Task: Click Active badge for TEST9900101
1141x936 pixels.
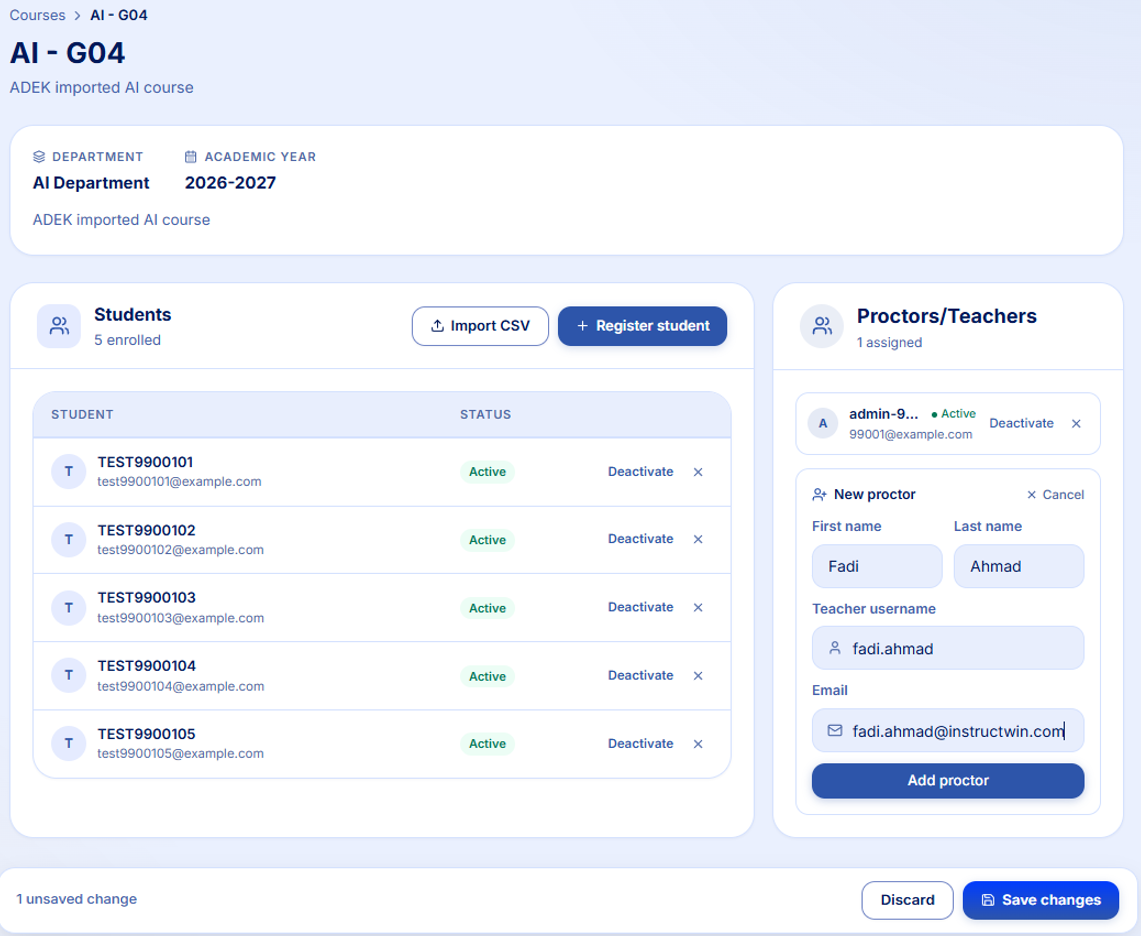Action: pyautogui.click(x=488, y=472)
